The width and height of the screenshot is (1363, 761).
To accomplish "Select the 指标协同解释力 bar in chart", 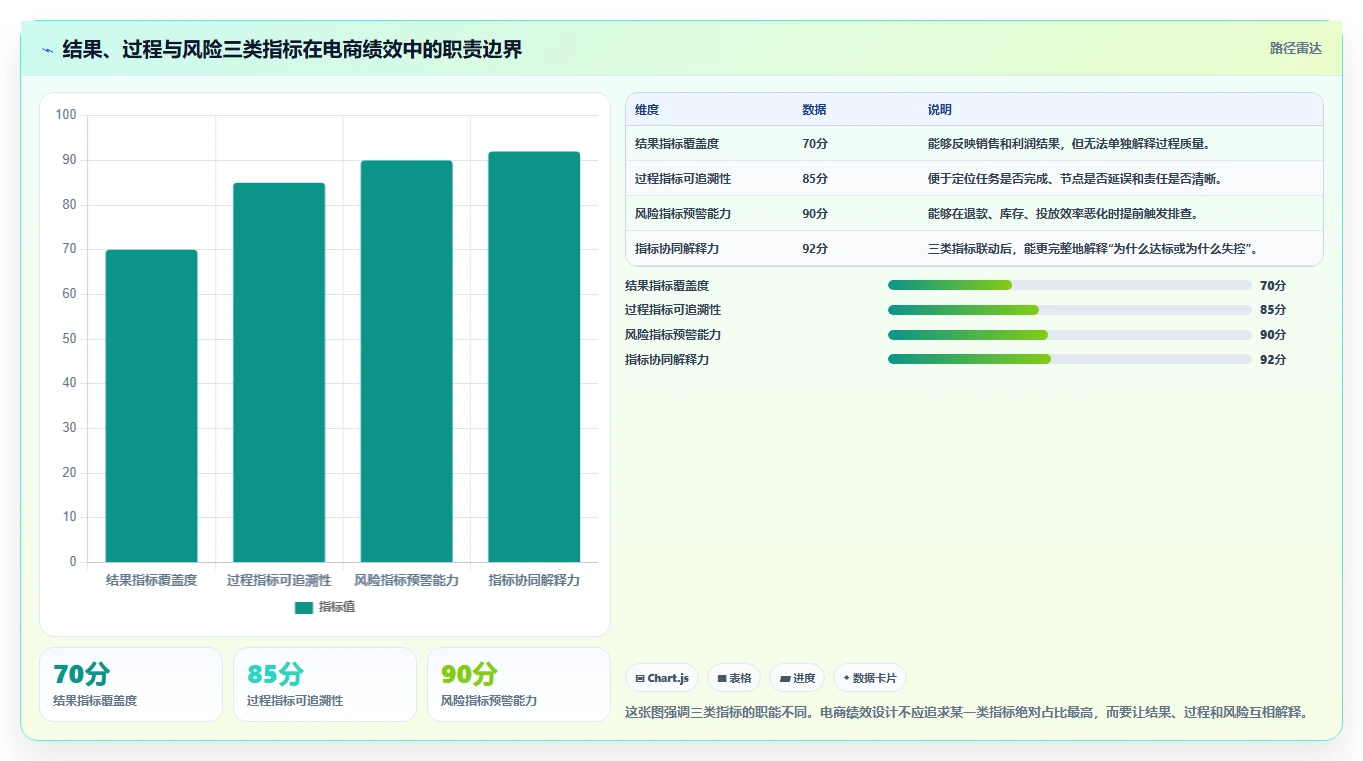I will pos(534,357).
